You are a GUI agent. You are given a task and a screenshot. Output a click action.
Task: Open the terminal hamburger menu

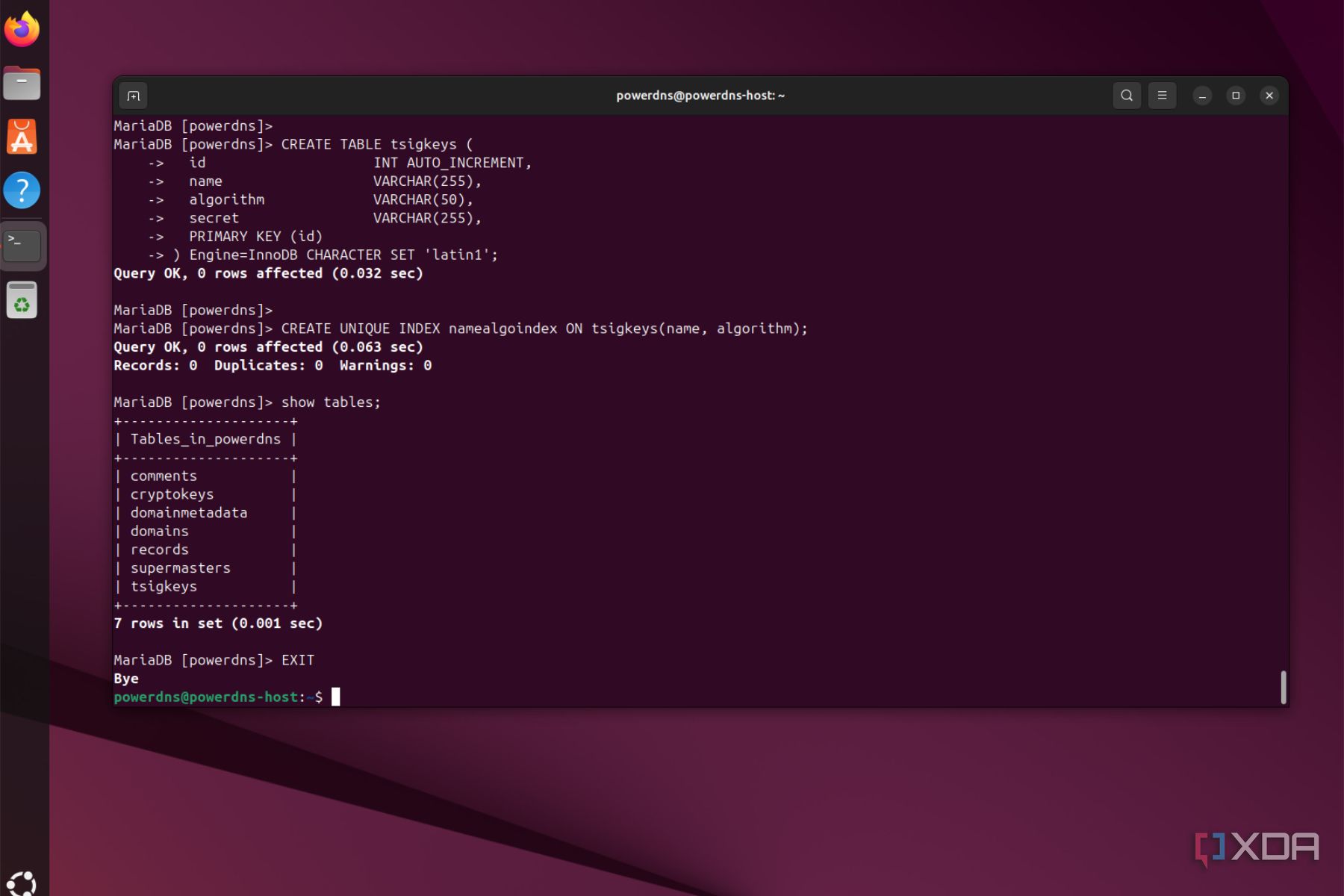click(1162, 96)
